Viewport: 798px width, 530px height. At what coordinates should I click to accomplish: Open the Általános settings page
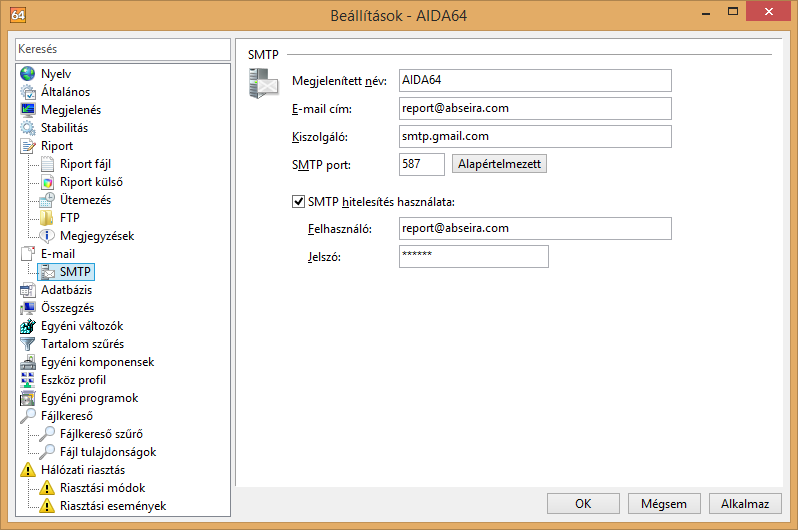[x=65, y=92]
